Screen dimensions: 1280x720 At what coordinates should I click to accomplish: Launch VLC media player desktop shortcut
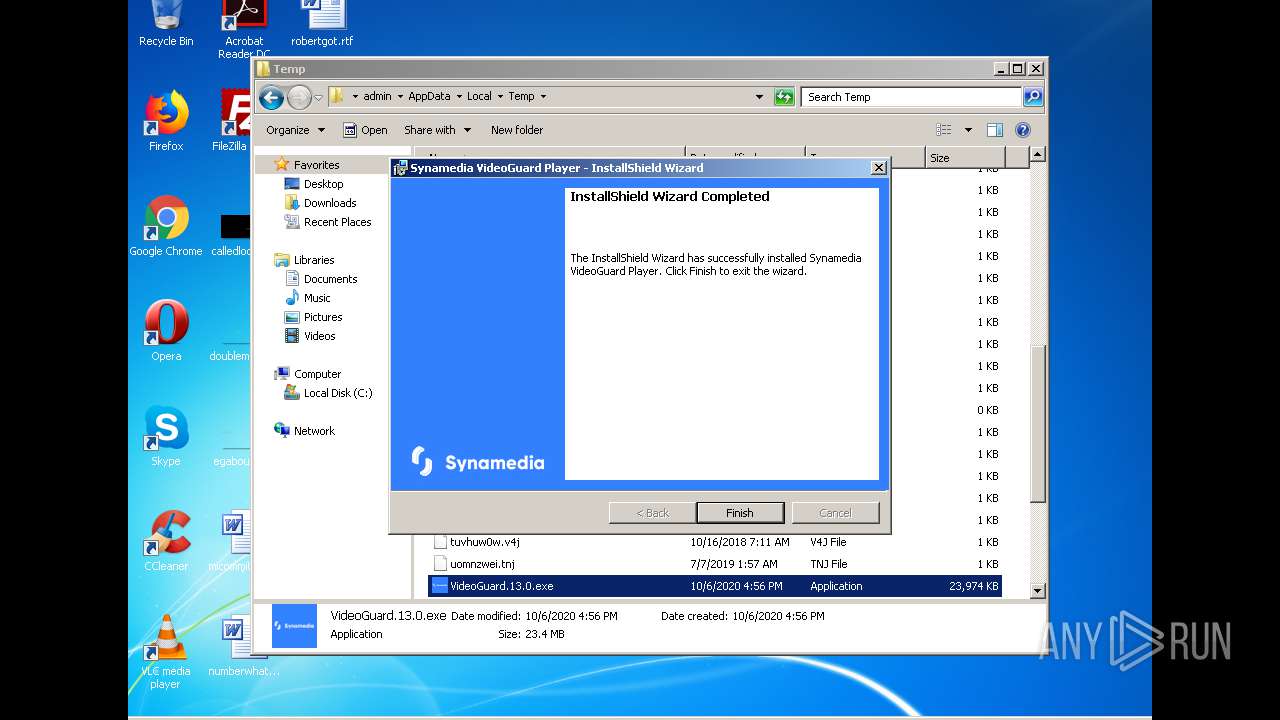pos(166,652)
